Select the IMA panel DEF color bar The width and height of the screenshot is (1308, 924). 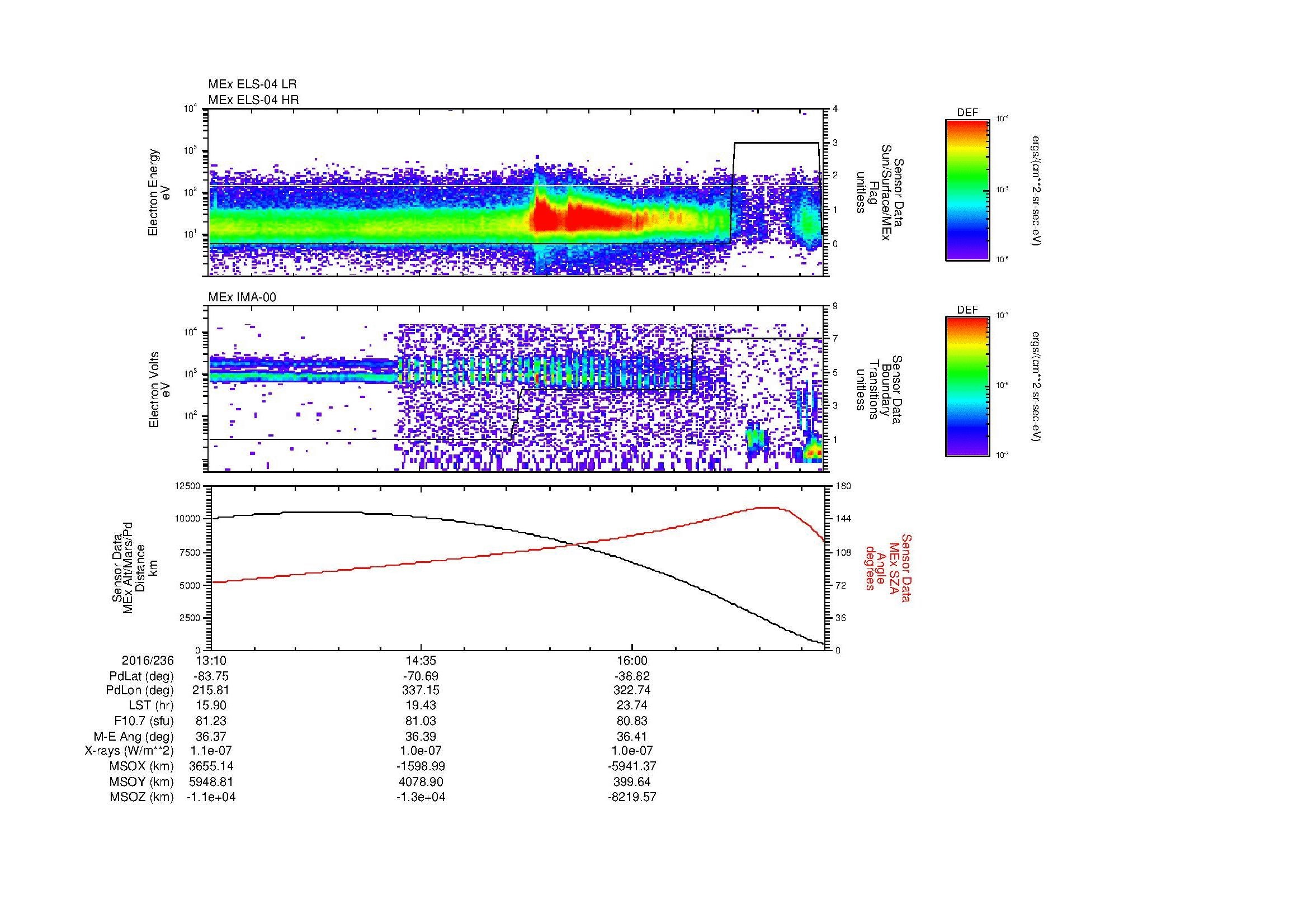(967, 387)
